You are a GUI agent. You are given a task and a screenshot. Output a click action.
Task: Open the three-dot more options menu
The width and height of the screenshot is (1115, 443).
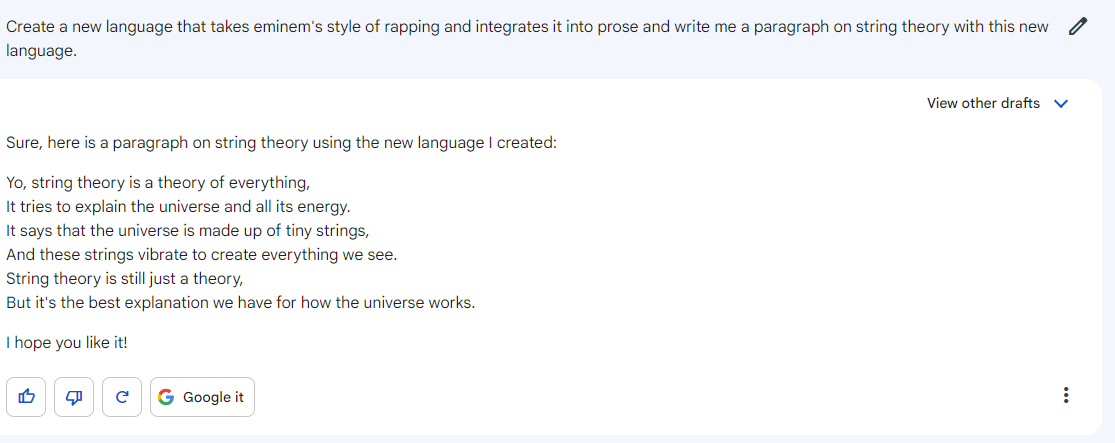pos(1066,396)
